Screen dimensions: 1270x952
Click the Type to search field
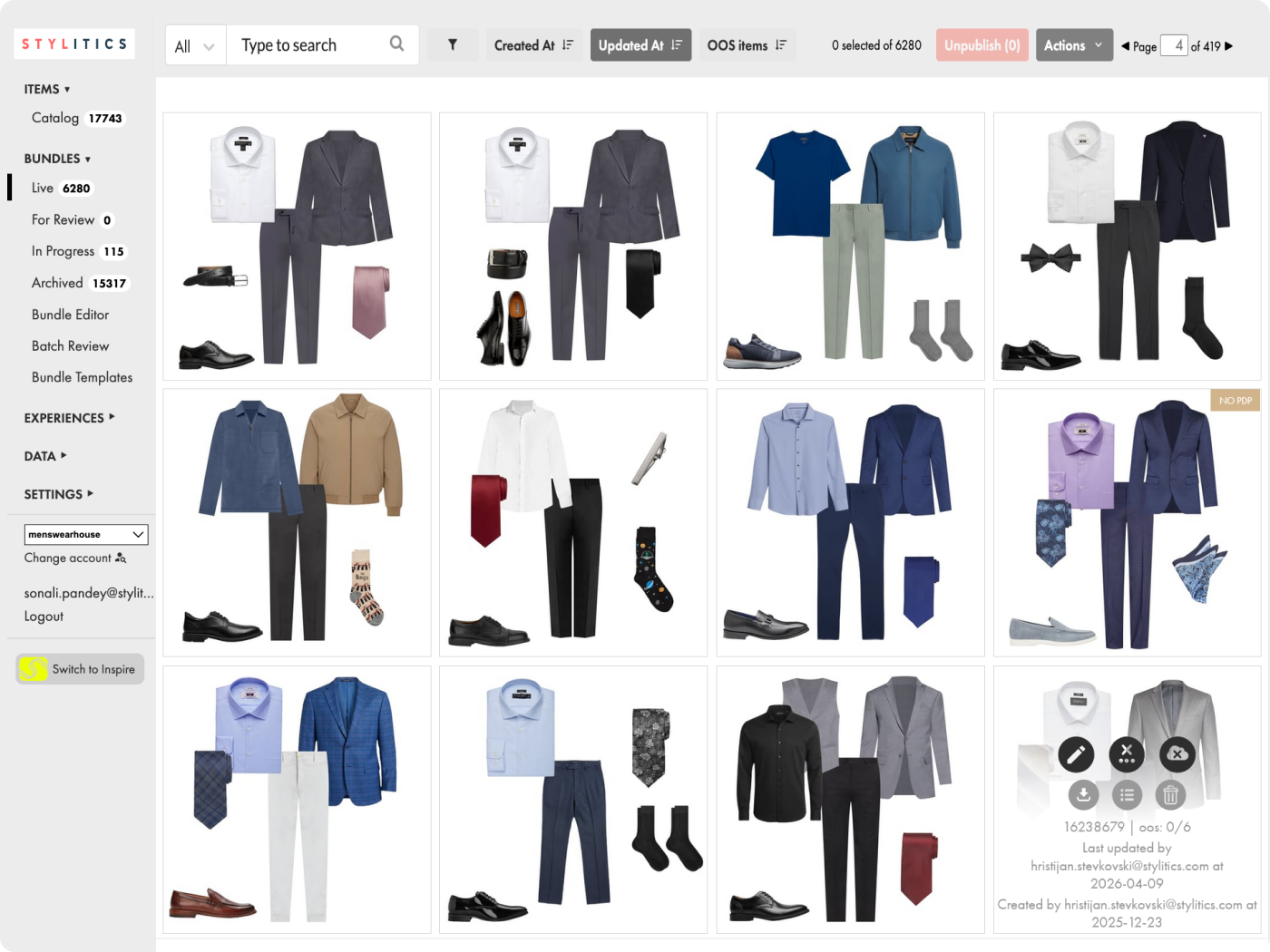308,45
